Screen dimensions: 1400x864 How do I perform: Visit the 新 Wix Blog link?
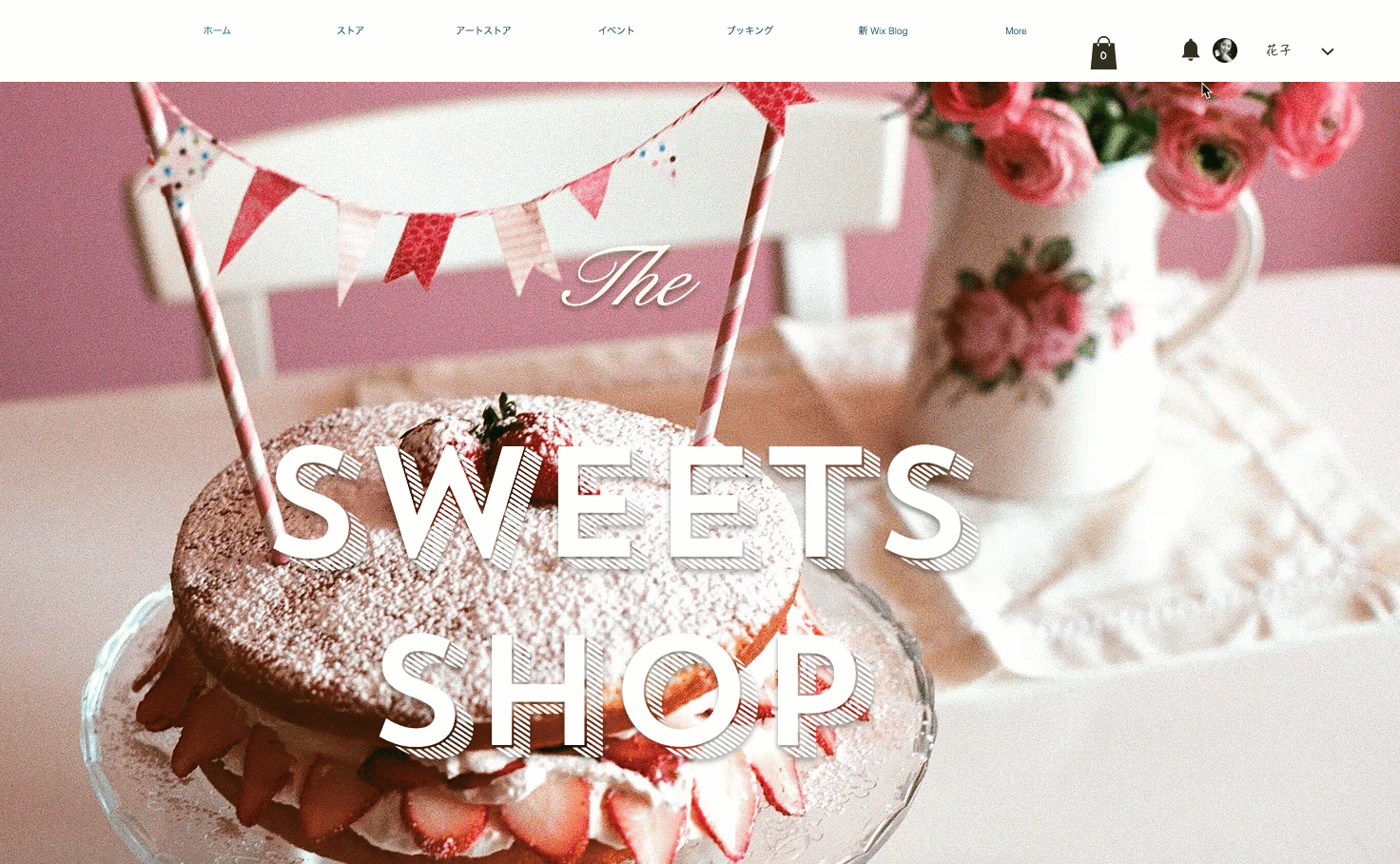click(883, 30)
